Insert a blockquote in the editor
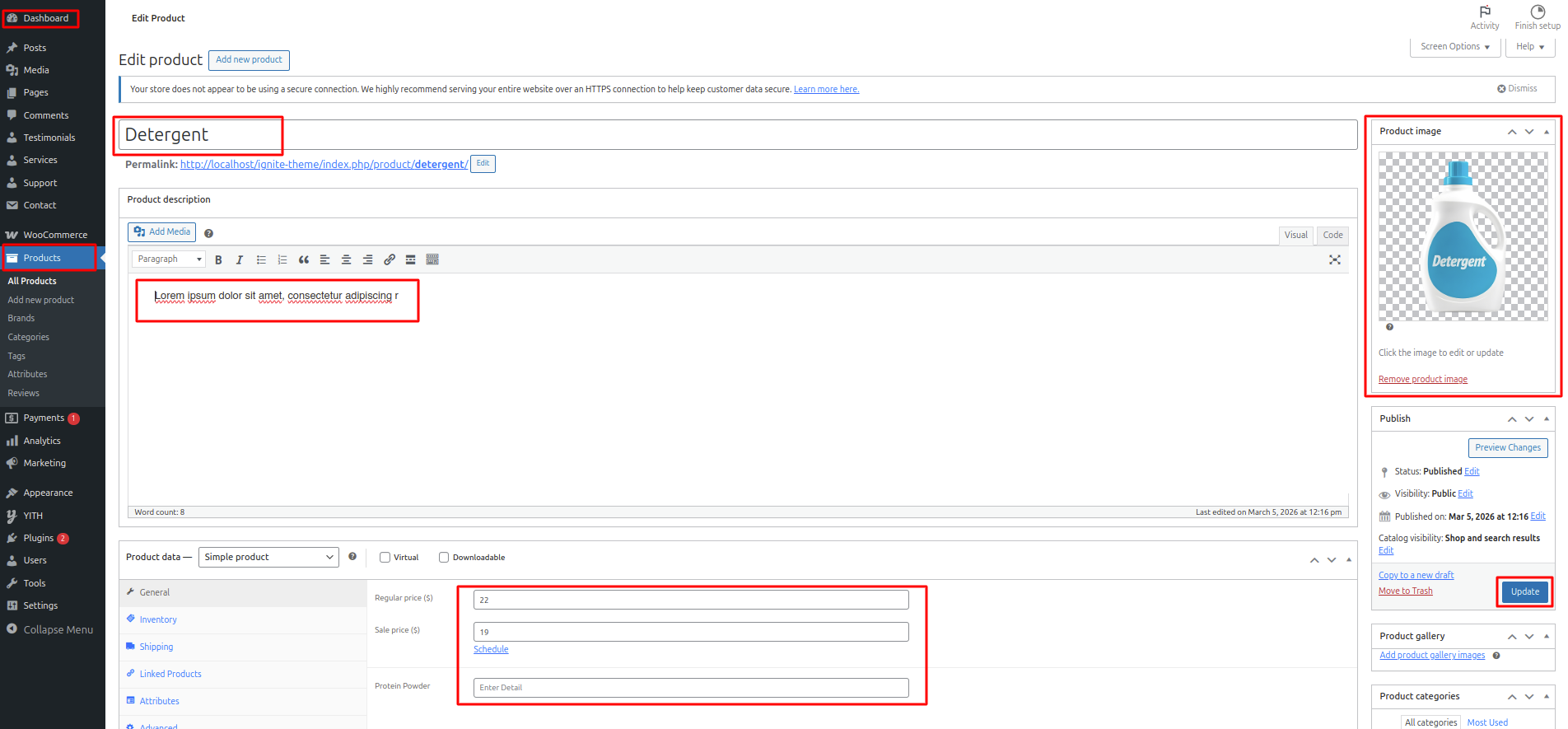This screenshot has width=1568, height=729. [304, 259]
